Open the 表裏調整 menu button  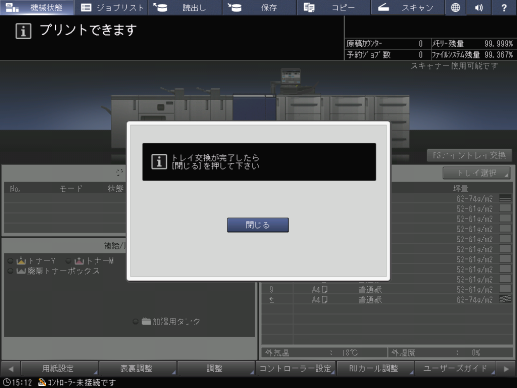(138, 368)
